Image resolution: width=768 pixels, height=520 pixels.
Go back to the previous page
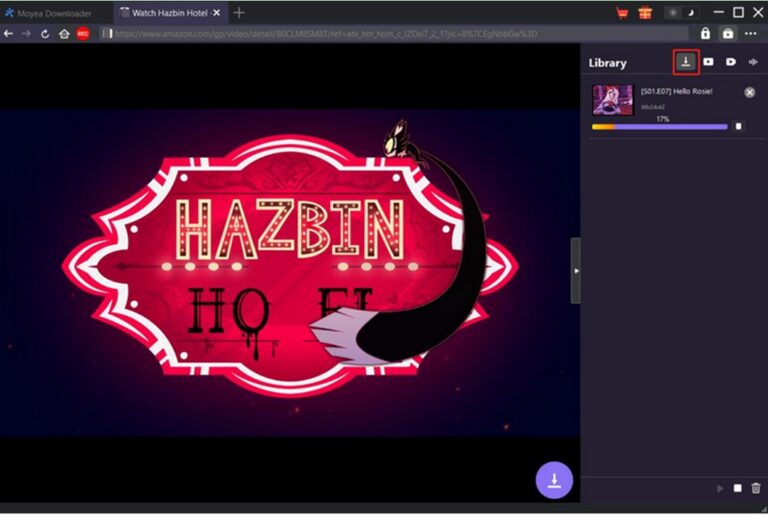click(8, 34)
